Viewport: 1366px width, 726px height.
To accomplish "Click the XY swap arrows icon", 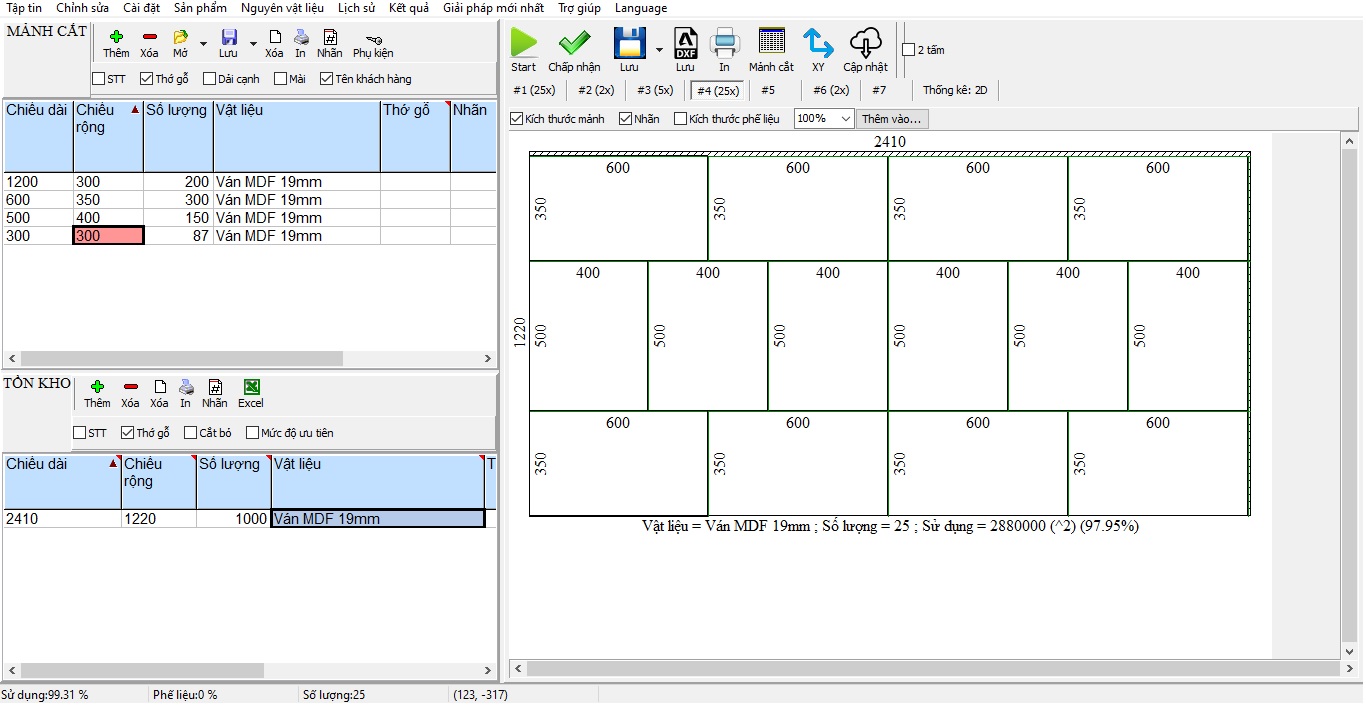I will coord(818,44).
